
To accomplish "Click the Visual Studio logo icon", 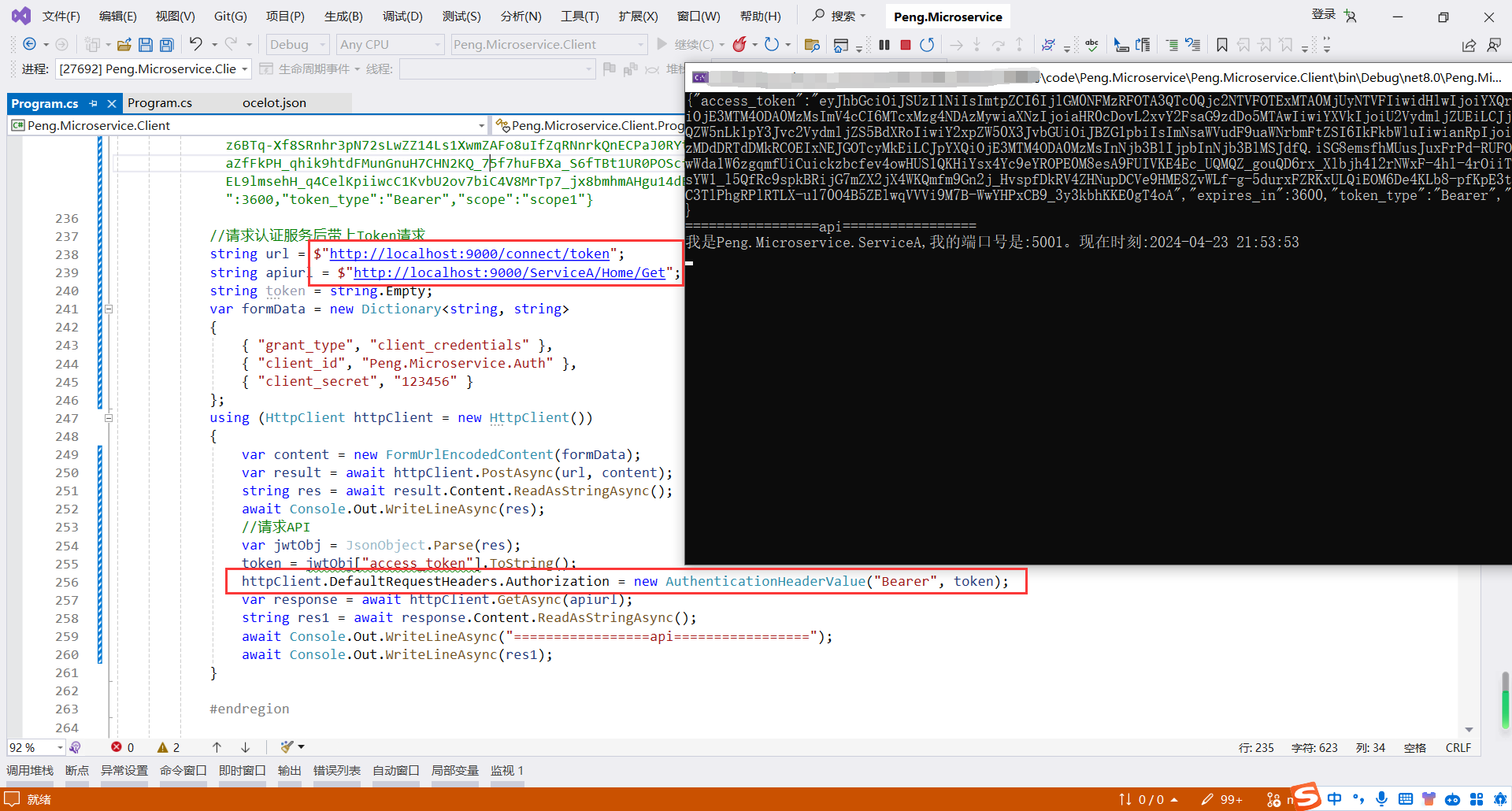I will pos(21,16).
